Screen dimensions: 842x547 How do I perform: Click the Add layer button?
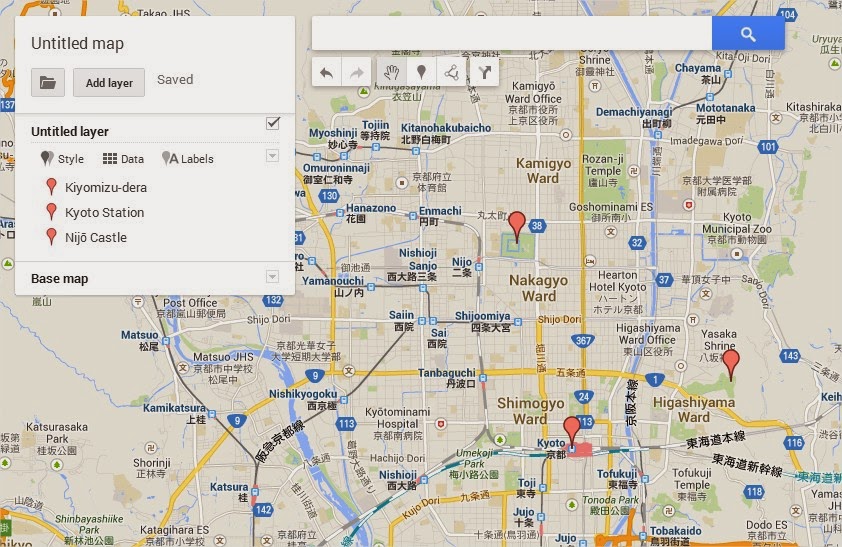[x=109, y=83]
